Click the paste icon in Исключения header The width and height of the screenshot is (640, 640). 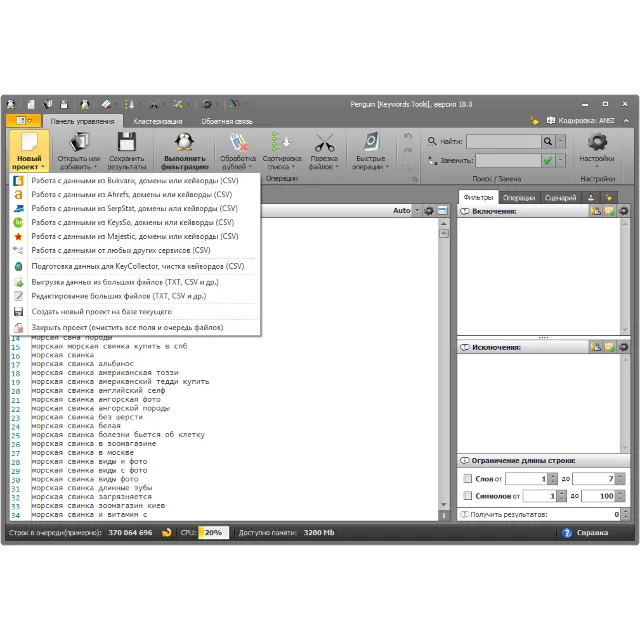pos(596,347)
